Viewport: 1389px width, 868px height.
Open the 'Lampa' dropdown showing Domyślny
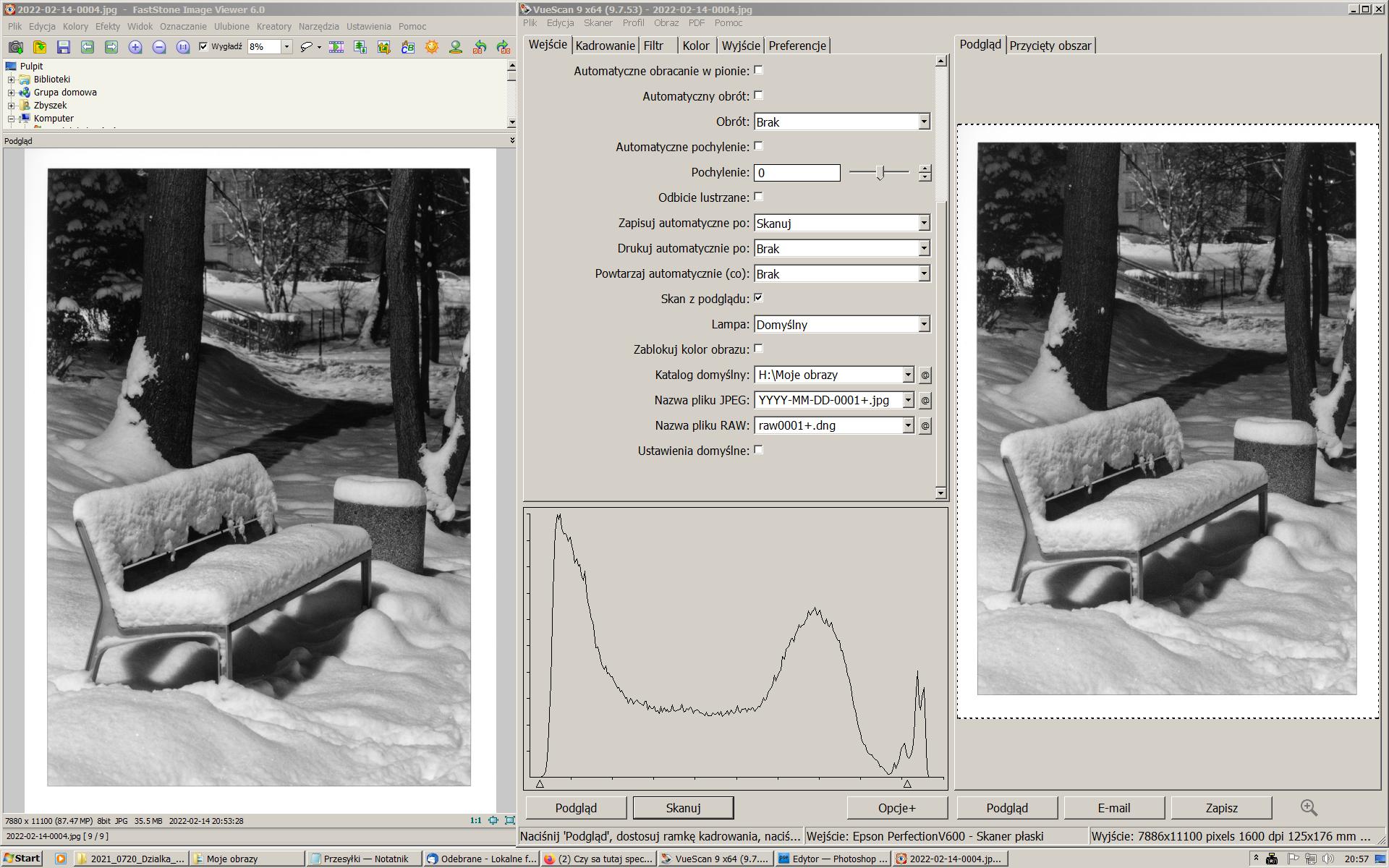[x=924, y=324]
